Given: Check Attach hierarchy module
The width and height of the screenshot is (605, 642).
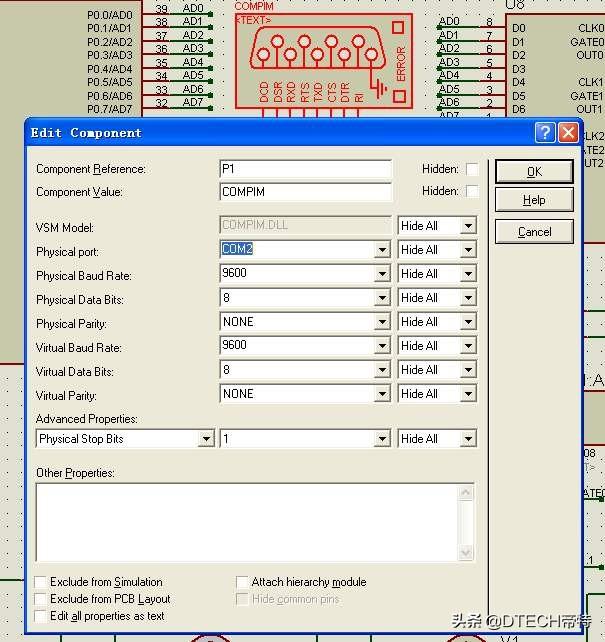Looking at the screenshot, I should click(242, 582).
